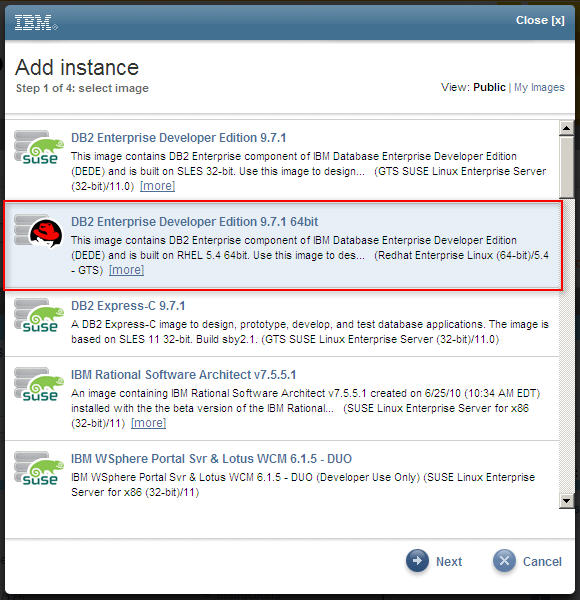The width and height of the screenshot is (580, 600).
Task: Select IBM Rational Software Architect v7.5.5.1 title
Action: [x=183, y=375]
